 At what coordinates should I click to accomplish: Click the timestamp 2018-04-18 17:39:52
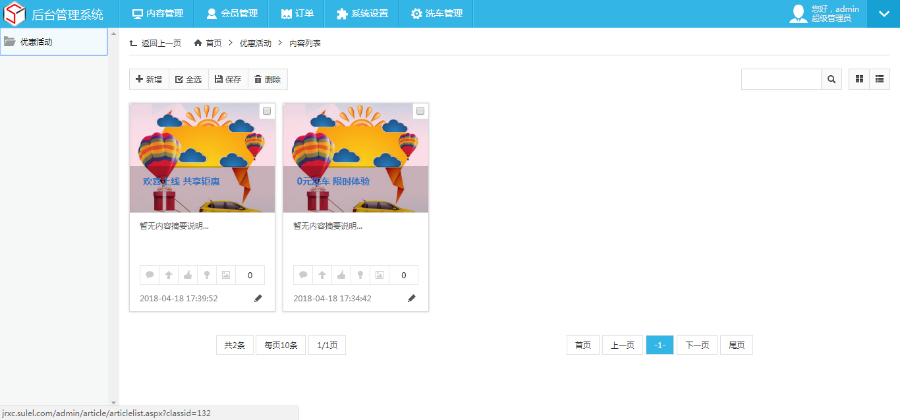[x=179, y=298]
